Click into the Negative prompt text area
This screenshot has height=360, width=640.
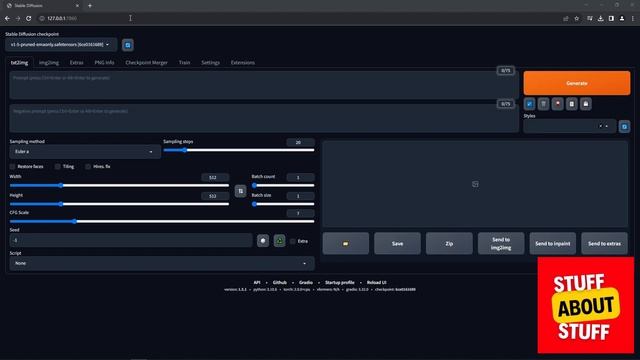(264, 118)
